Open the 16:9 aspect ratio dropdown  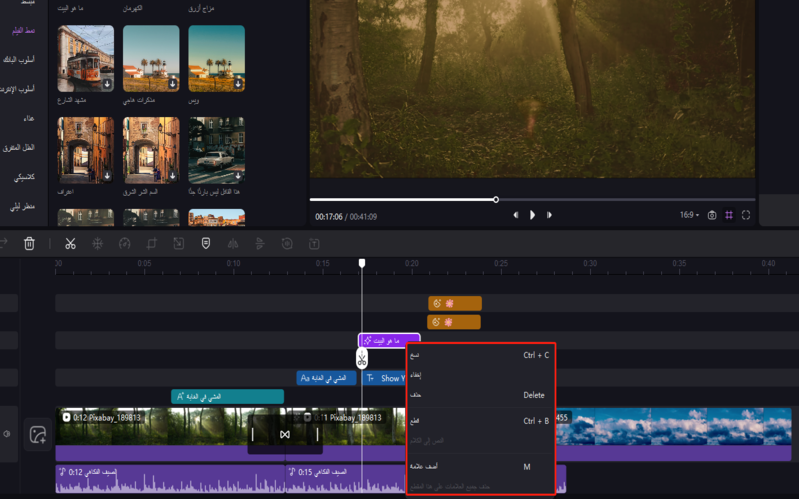click(689, 215)
